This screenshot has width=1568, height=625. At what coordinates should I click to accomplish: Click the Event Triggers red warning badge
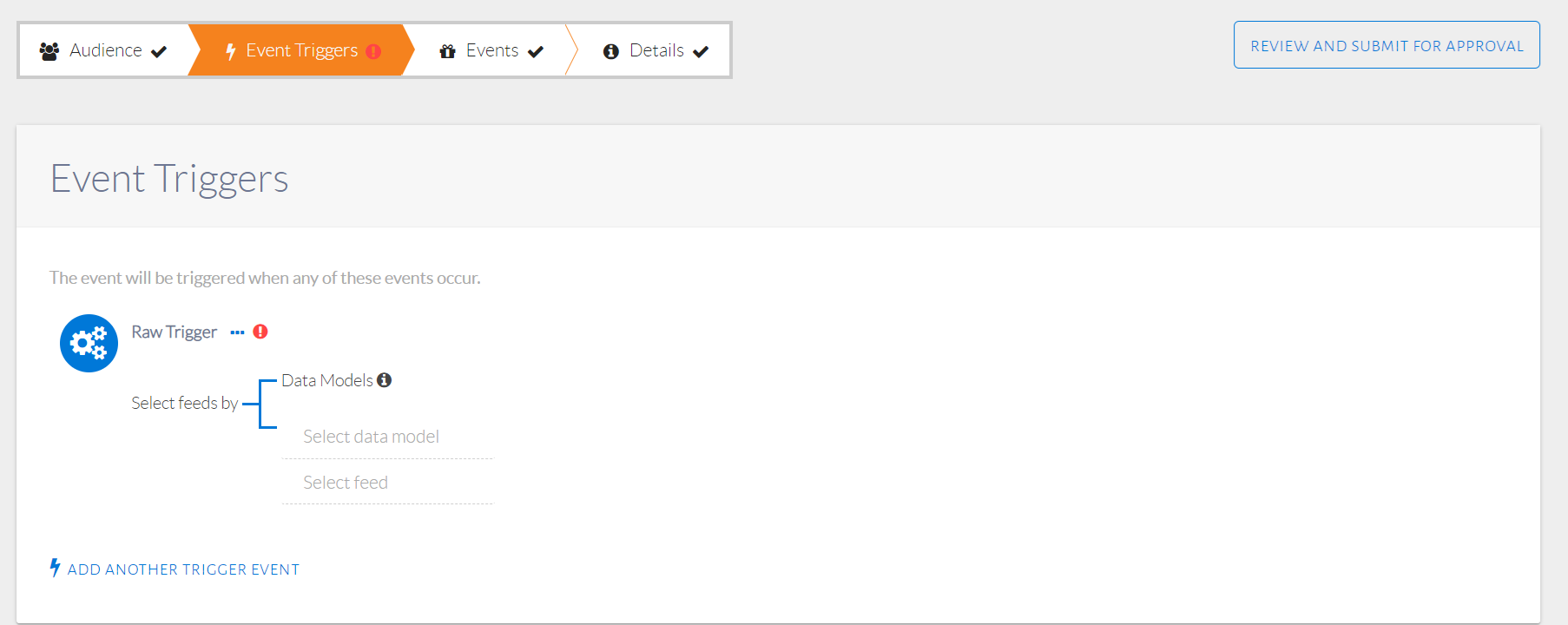[374, 51]
